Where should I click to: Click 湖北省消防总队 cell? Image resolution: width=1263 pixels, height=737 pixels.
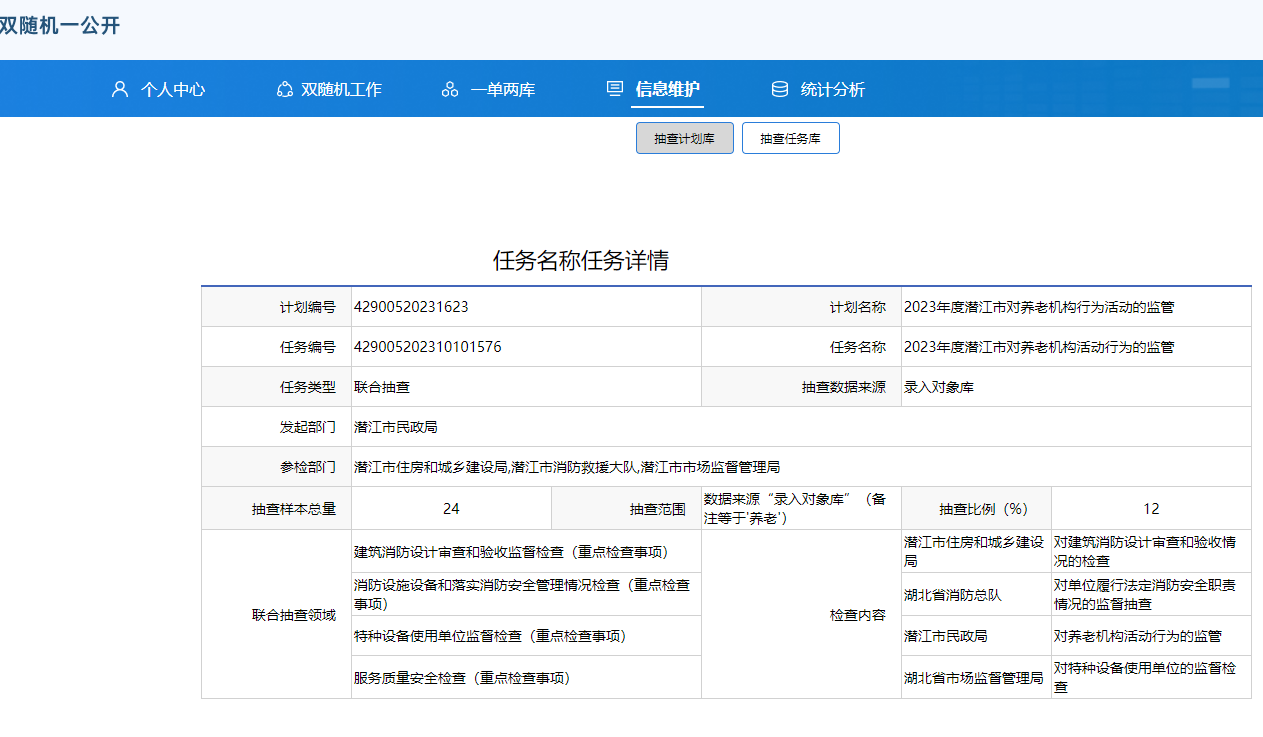coord(953,594)
